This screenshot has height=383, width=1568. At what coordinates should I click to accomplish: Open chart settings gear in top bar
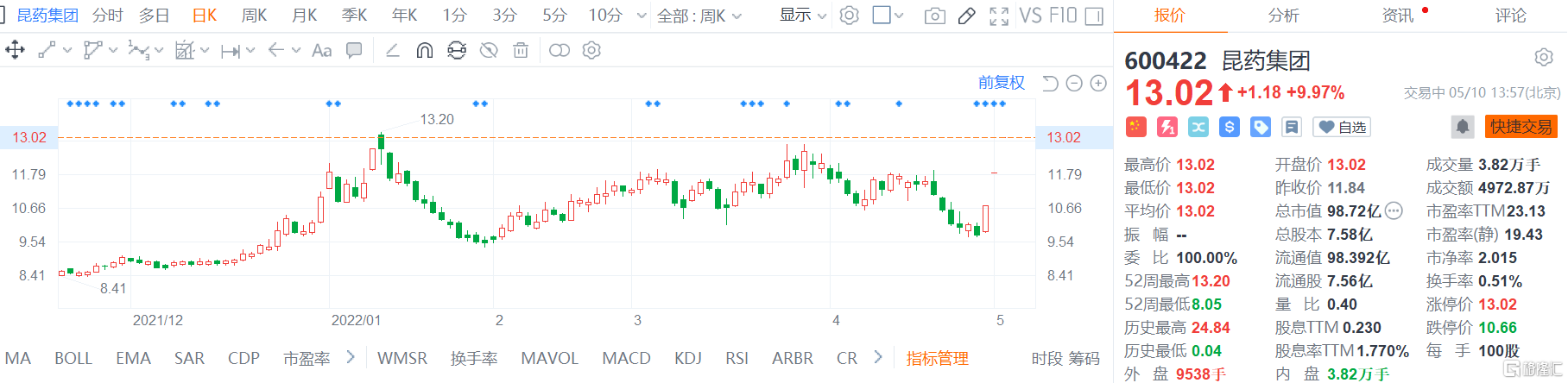(x=850, y=16)
